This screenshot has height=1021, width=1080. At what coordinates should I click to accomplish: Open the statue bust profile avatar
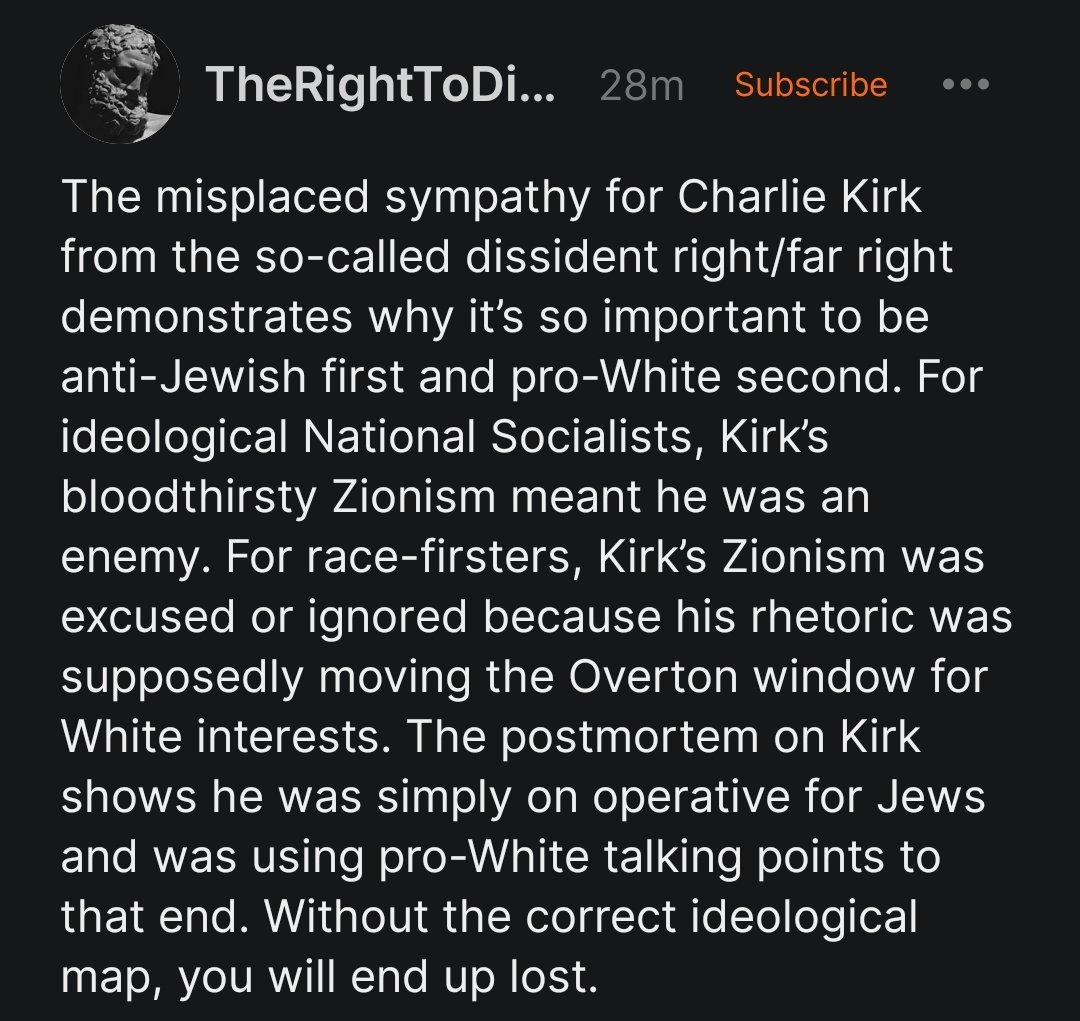click(120, 84)
